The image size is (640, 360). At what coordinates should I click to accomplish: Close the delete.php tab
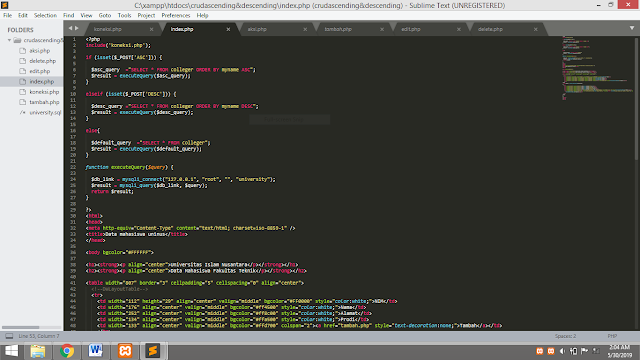536,29
